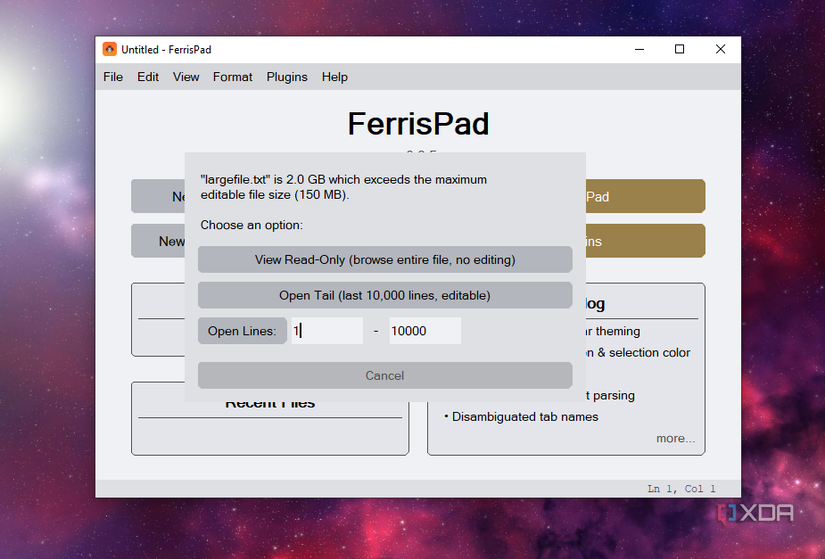Click the FerrisPad heading on welcome screen
Image resolution: width=825 pixels, height=559 pixels.
[x=418, y=124]
